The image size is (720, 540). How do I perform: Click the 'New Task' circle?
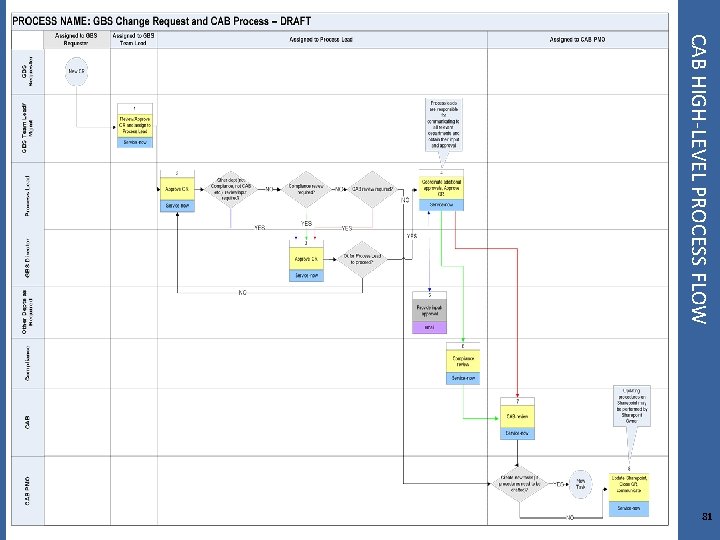pyautogui.click(x=580, y=484)
